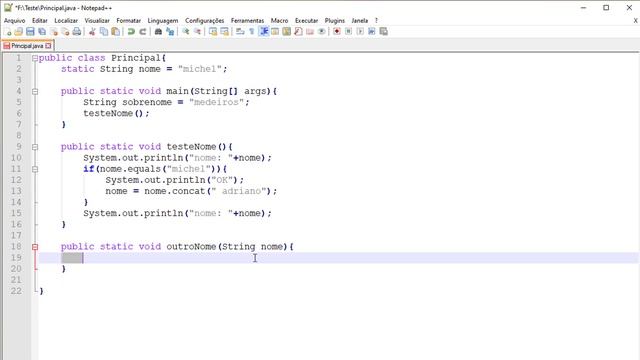
Task: Start macro recording
Action: click(337, 31)
